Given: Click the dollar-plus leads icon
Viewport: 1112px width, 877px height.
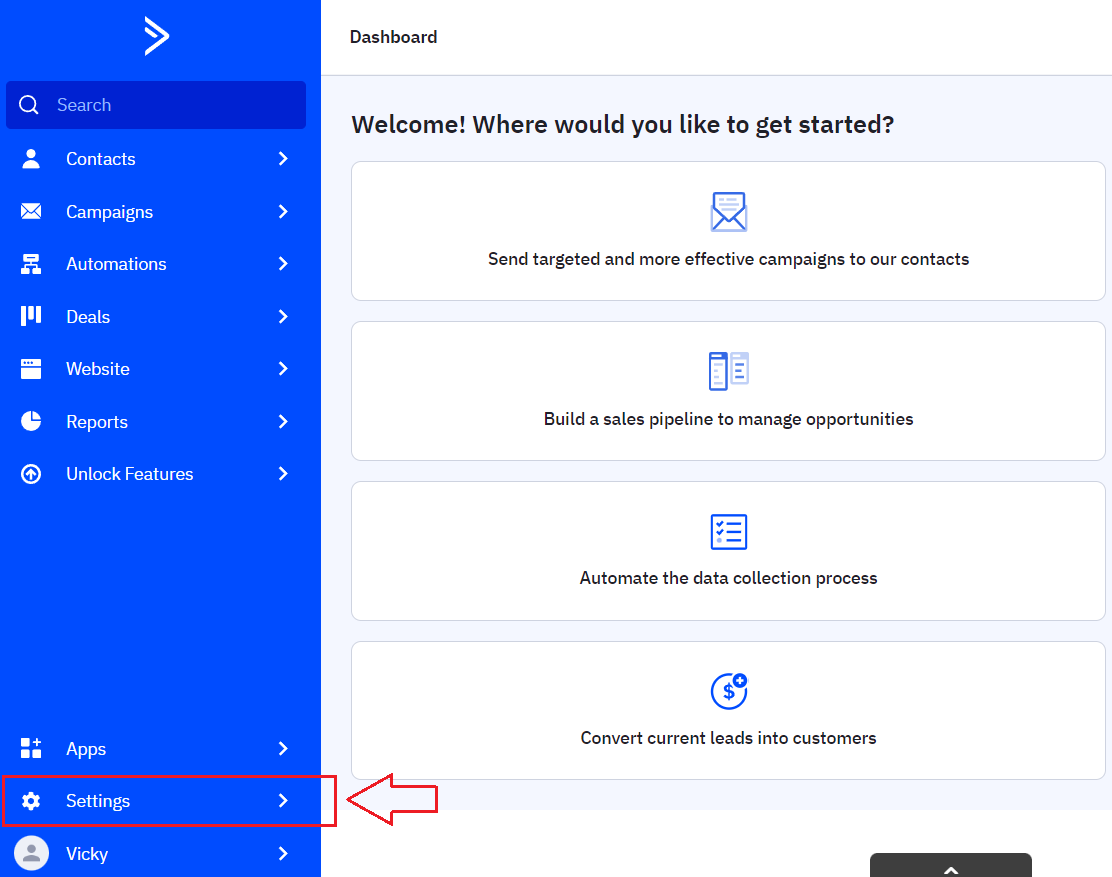Looking at the screenshot, I should point(729,691).
